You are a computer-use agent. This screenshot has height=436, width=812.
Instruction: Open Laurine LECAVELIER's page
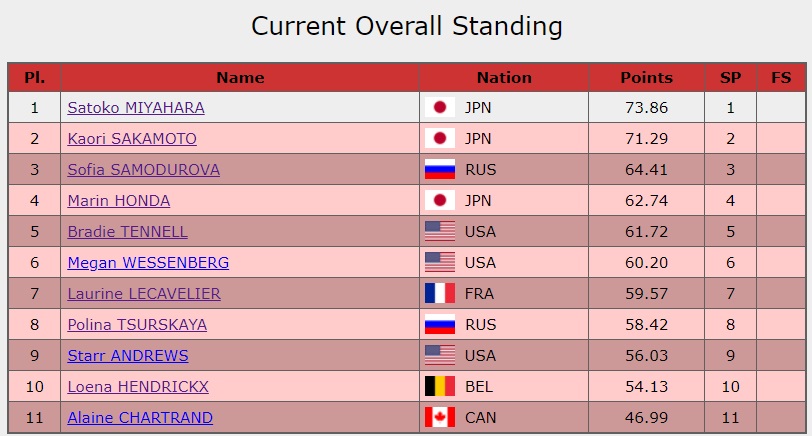tap(144, 294)
